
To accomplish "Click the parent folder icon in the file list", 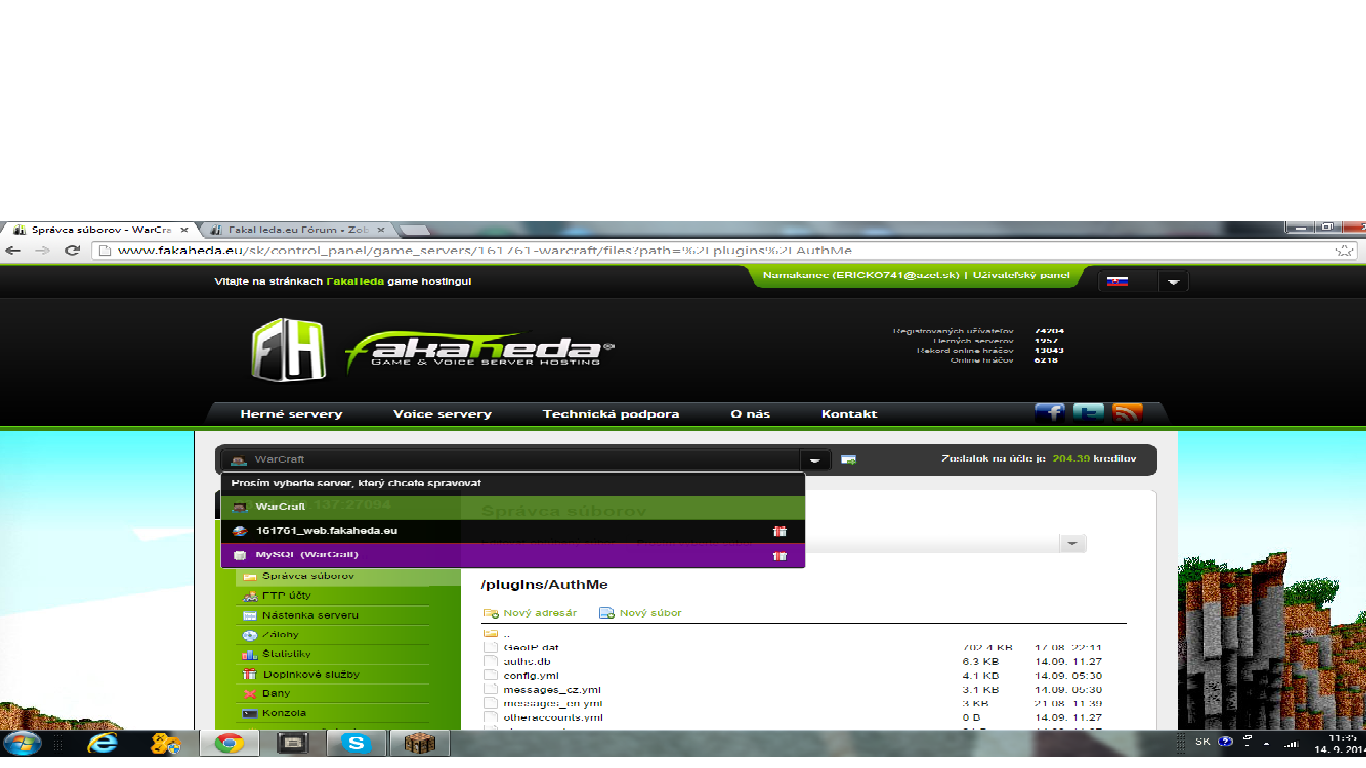I will 491,633.
